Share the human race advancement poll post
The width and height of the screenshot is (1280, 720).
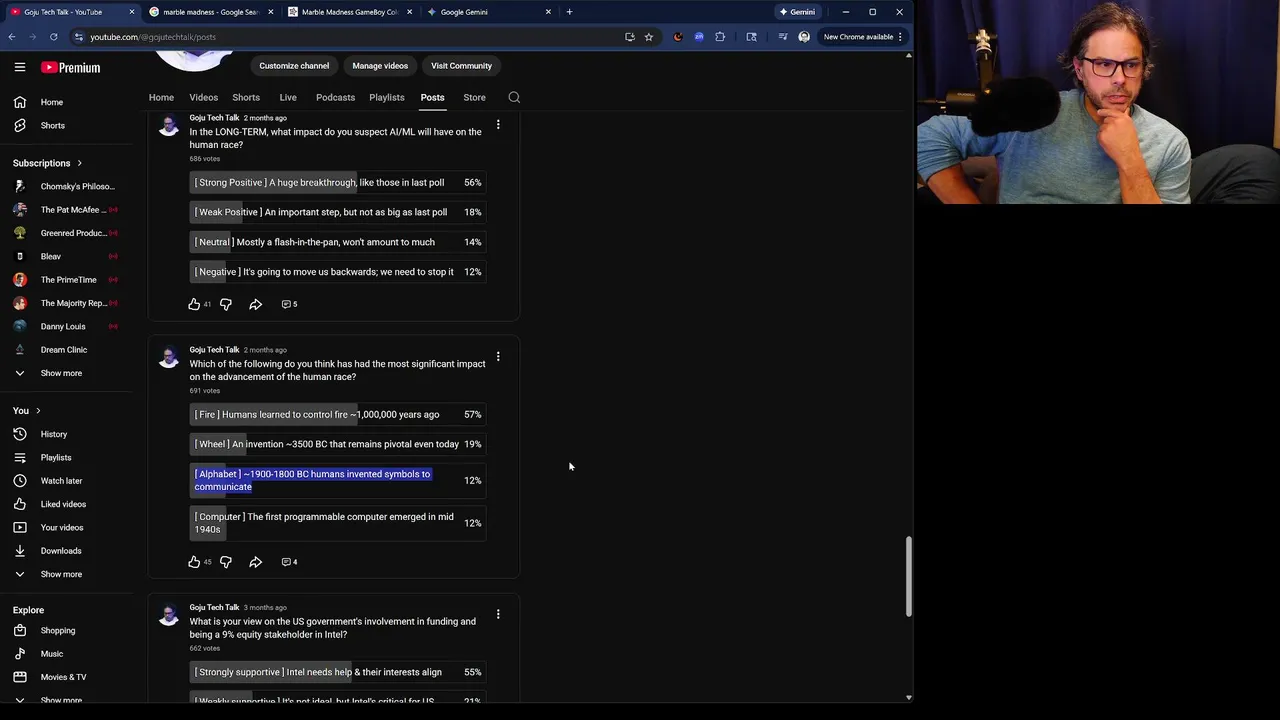pyautogui.click(x=255, y=562)
